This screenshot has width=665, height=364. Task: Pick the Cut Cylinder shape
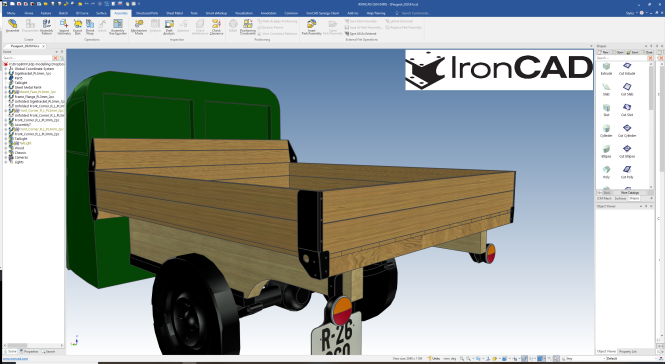point(627,131)
